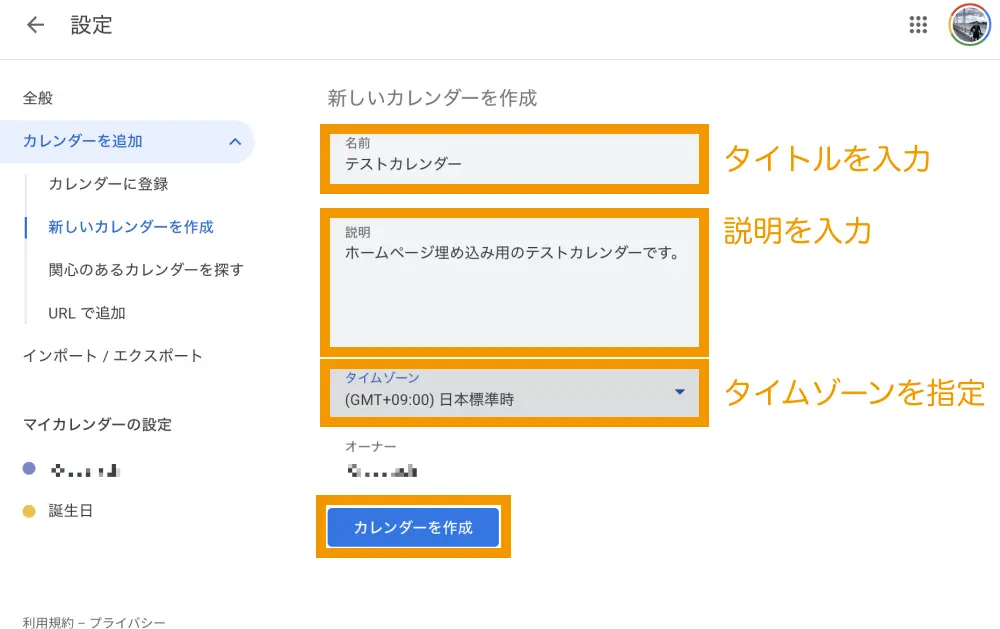Click the back arrow next to 設定
Viewport: 1000px width, 629px height.
click(x=36, y=26)
